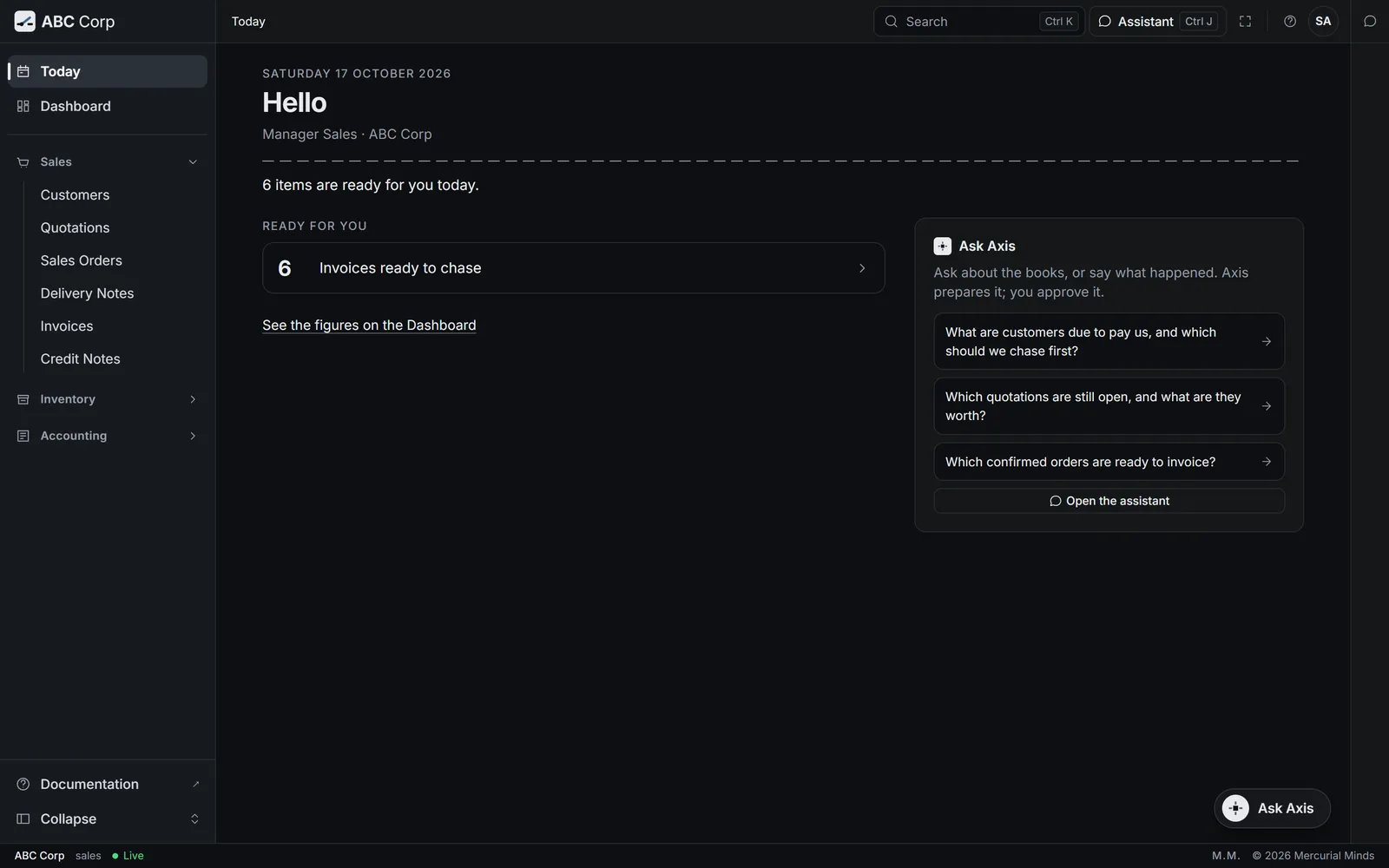1389x868 pixels.
Task: Open Credit Notes in the sidebar
Action: click(80, 359)
